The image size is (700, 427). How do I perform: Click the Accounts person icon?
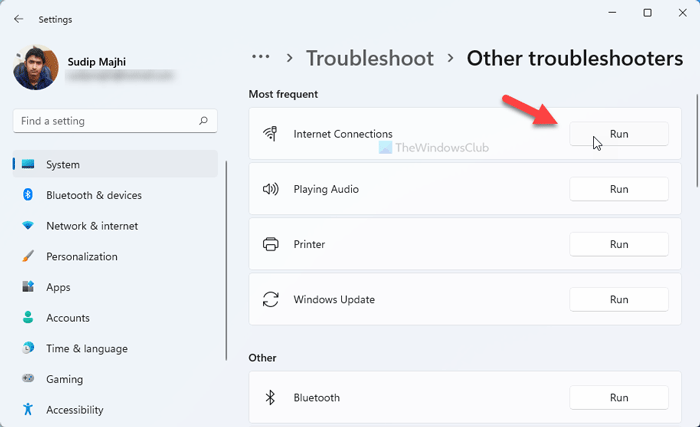pos(28,318)
